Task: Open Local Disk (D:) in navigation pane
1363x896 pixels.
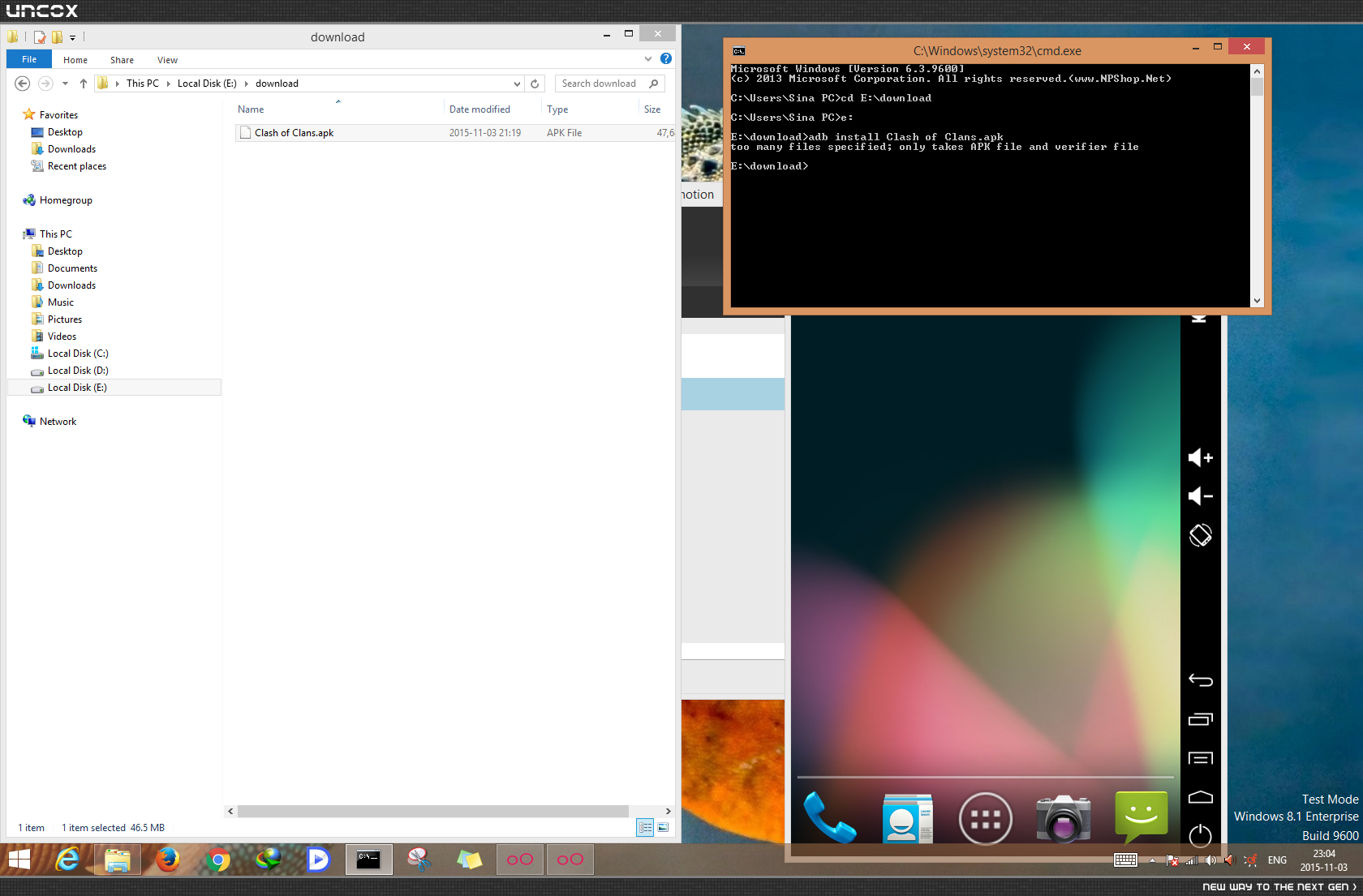Action: tap(78, 371)
